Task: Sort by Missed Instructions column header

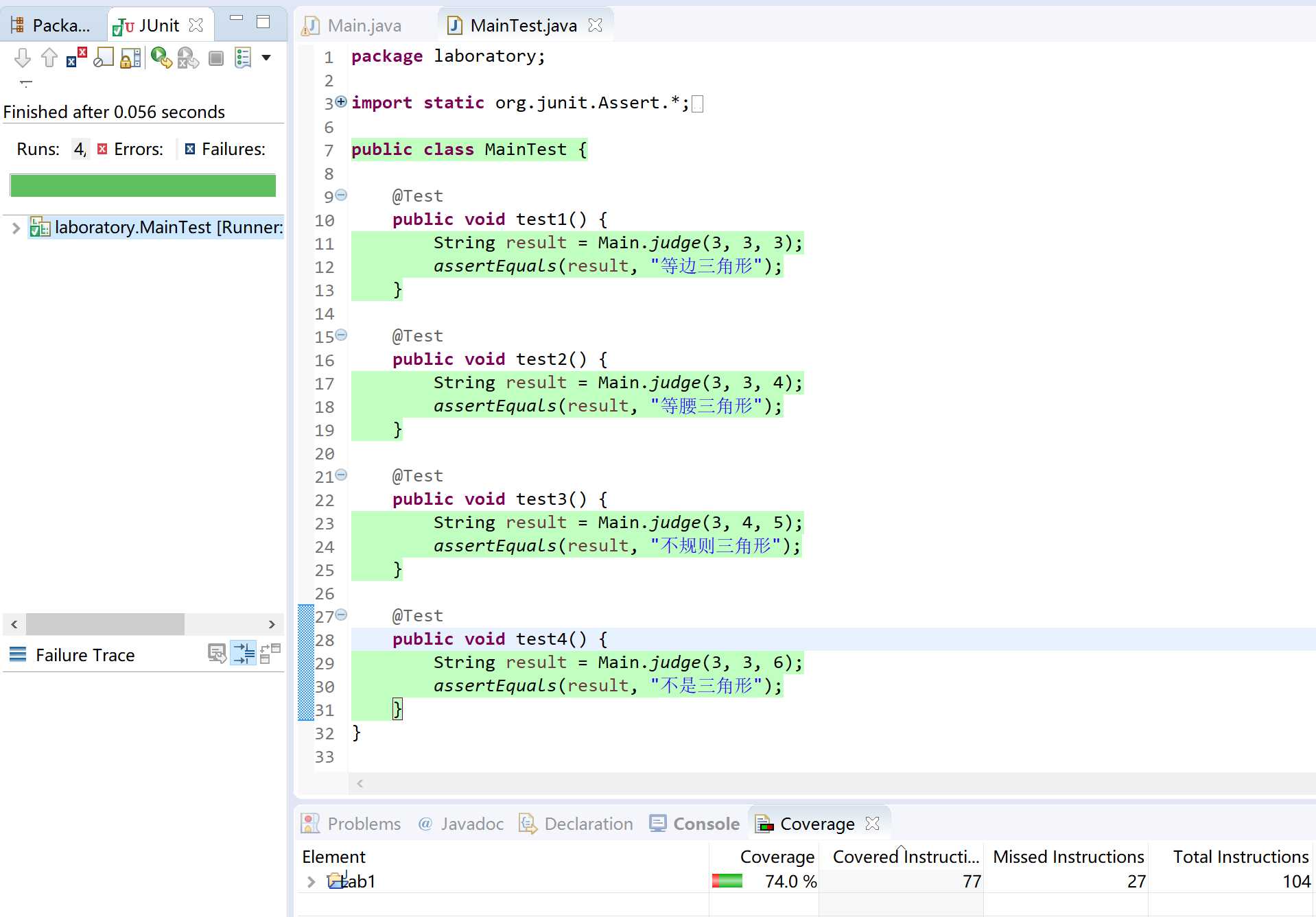Action: [1066, 857]
